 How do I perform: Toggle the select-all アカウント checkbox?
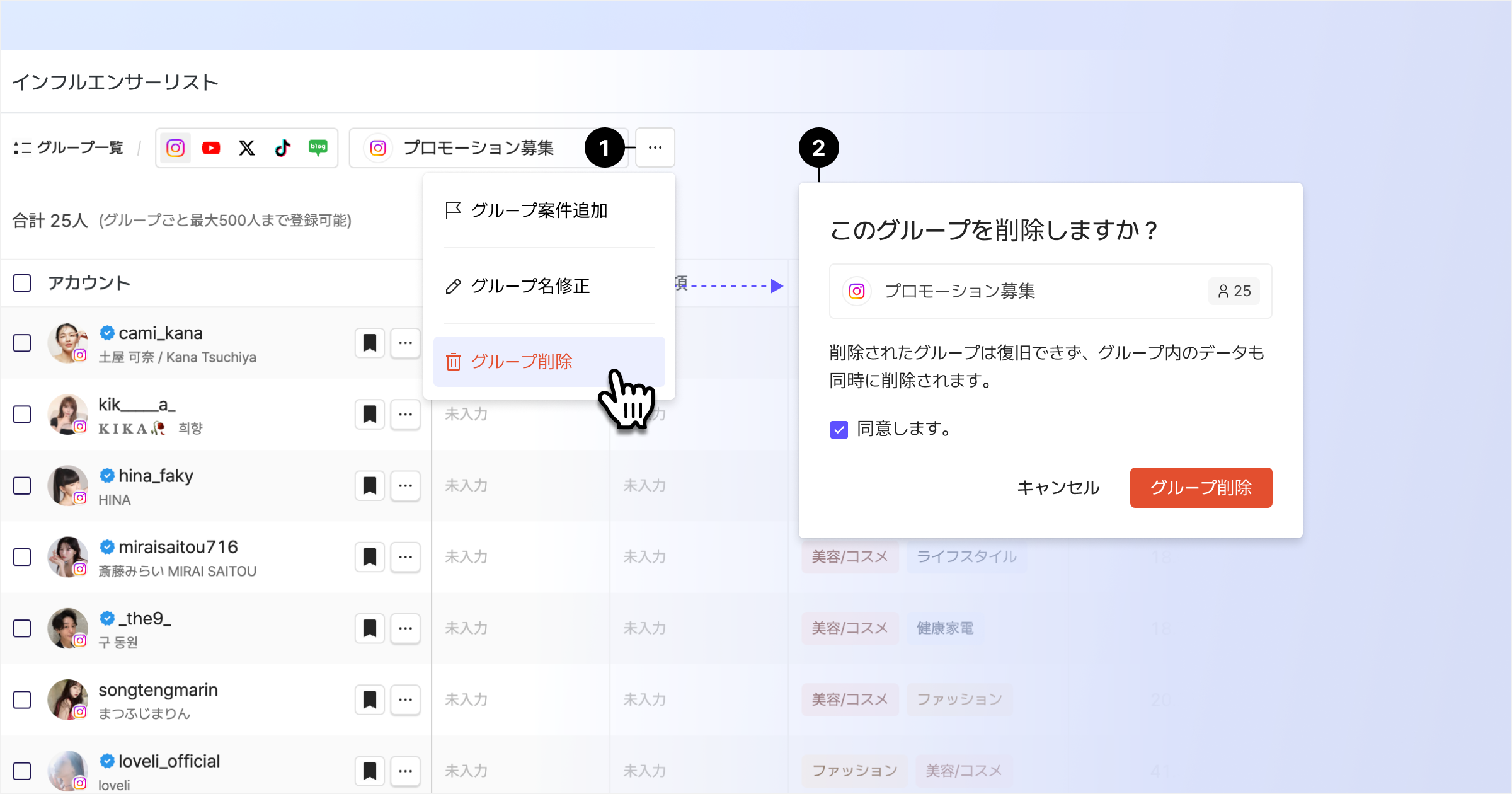point(22,283)
